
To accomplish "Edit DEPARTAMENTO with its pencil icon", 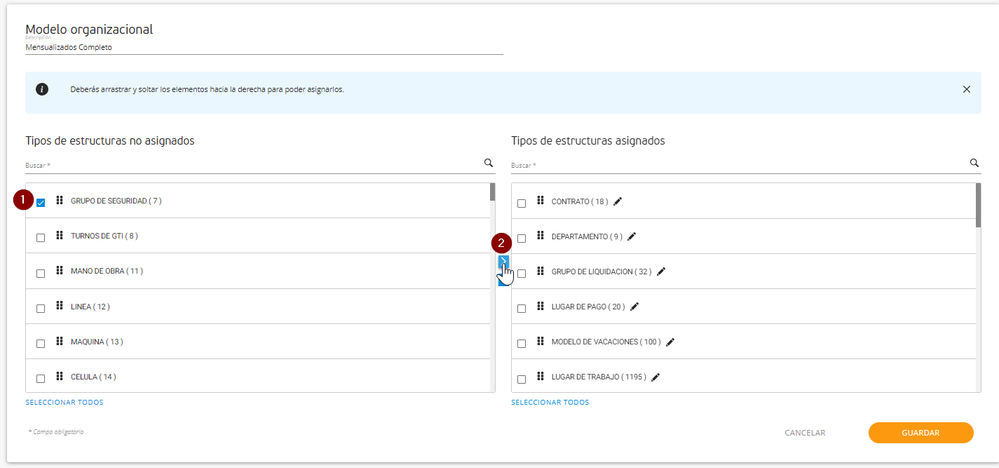I will [x=631, y=236].
